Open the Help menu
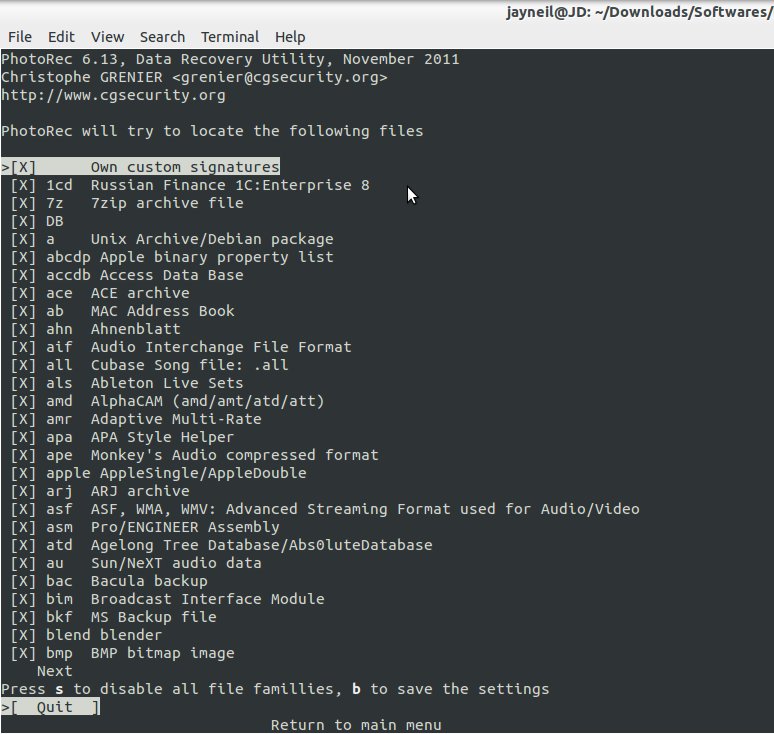The height and width of the screenshot is (734, 774). pos(290,37)
